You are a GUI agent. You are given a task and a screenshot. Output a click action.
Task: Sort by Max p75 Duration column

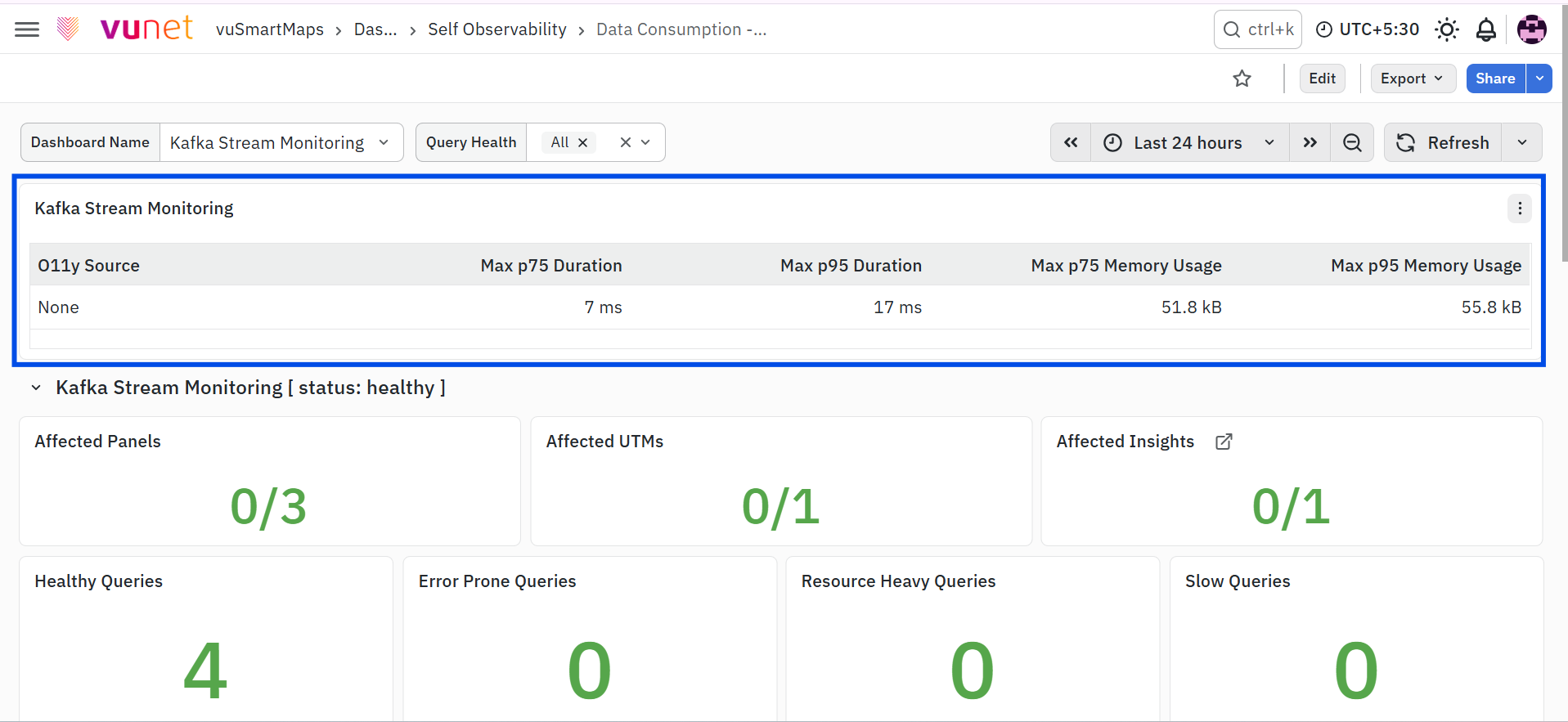(551, 266)
